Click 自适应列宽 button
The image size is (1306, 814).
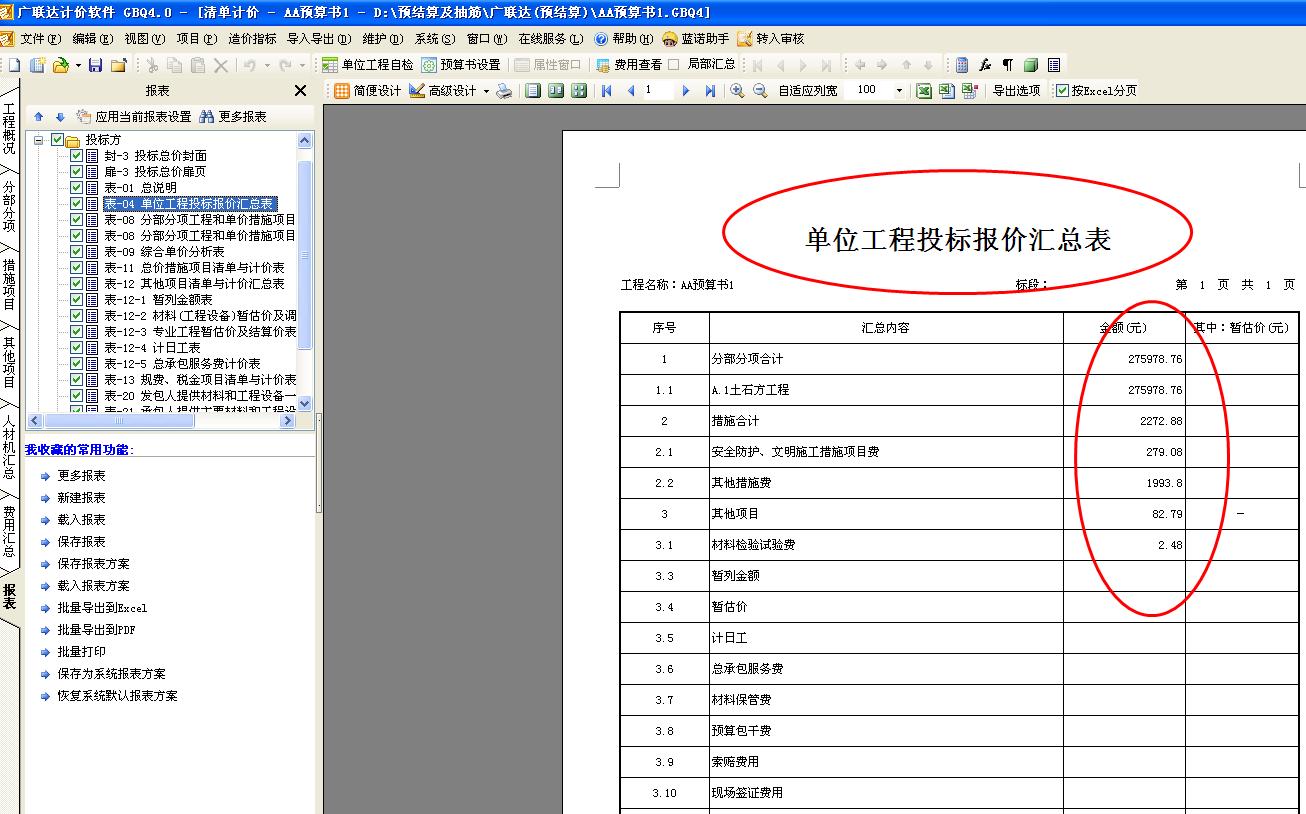pyautogui.click(x=808, y=90)
